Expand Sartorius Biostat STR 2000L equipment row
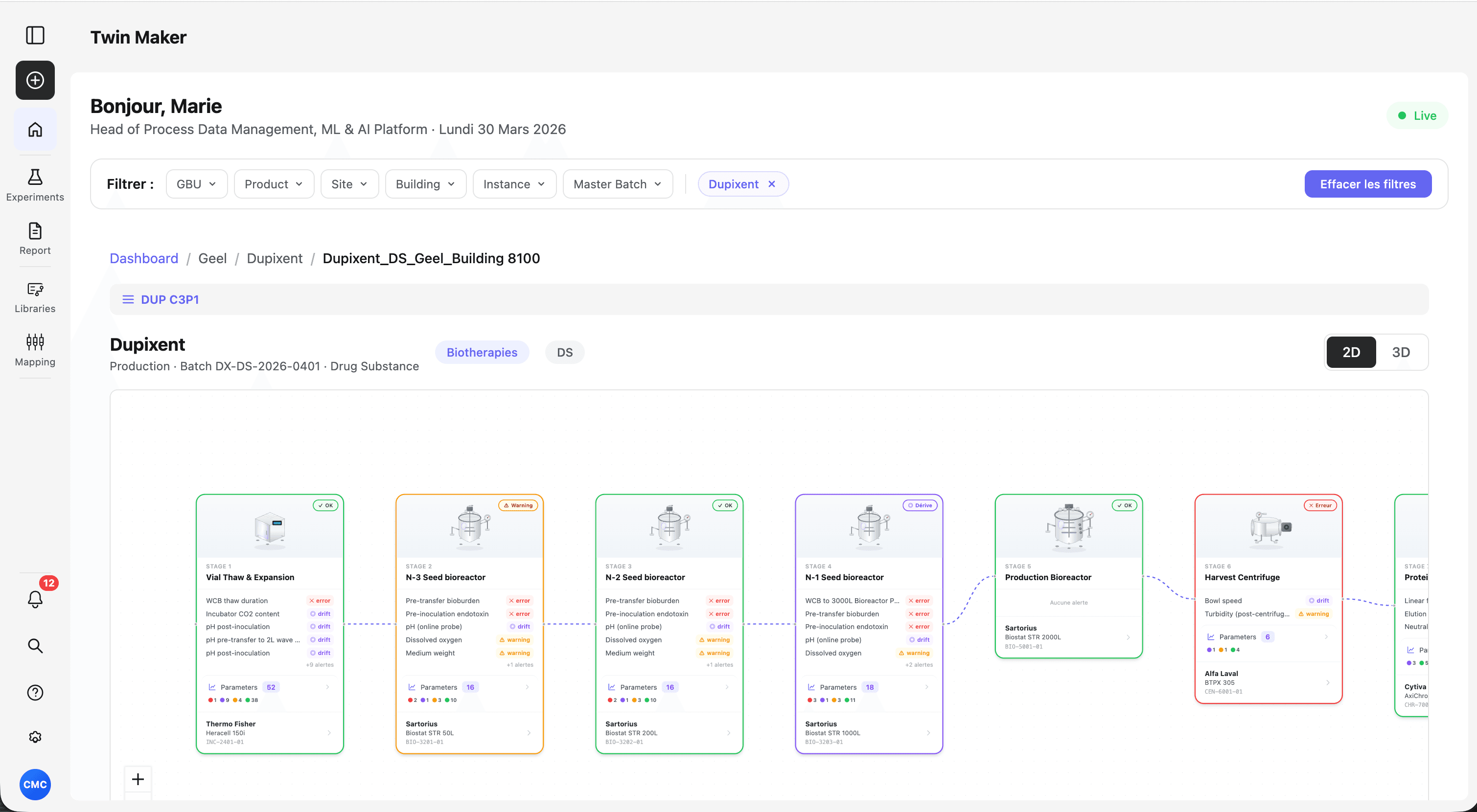 point(1068,637)
